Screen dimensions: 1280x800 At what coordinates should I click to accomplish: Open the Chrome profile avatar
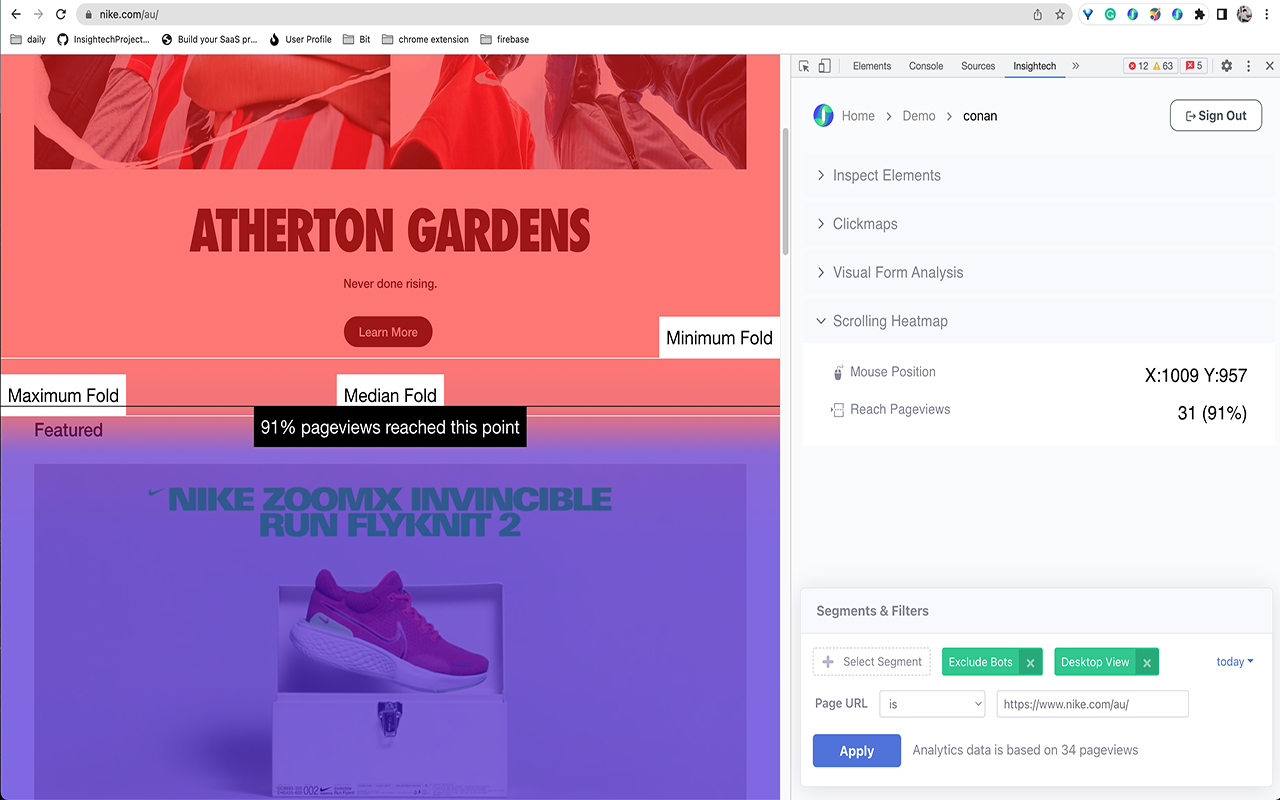pos(1245,15)
